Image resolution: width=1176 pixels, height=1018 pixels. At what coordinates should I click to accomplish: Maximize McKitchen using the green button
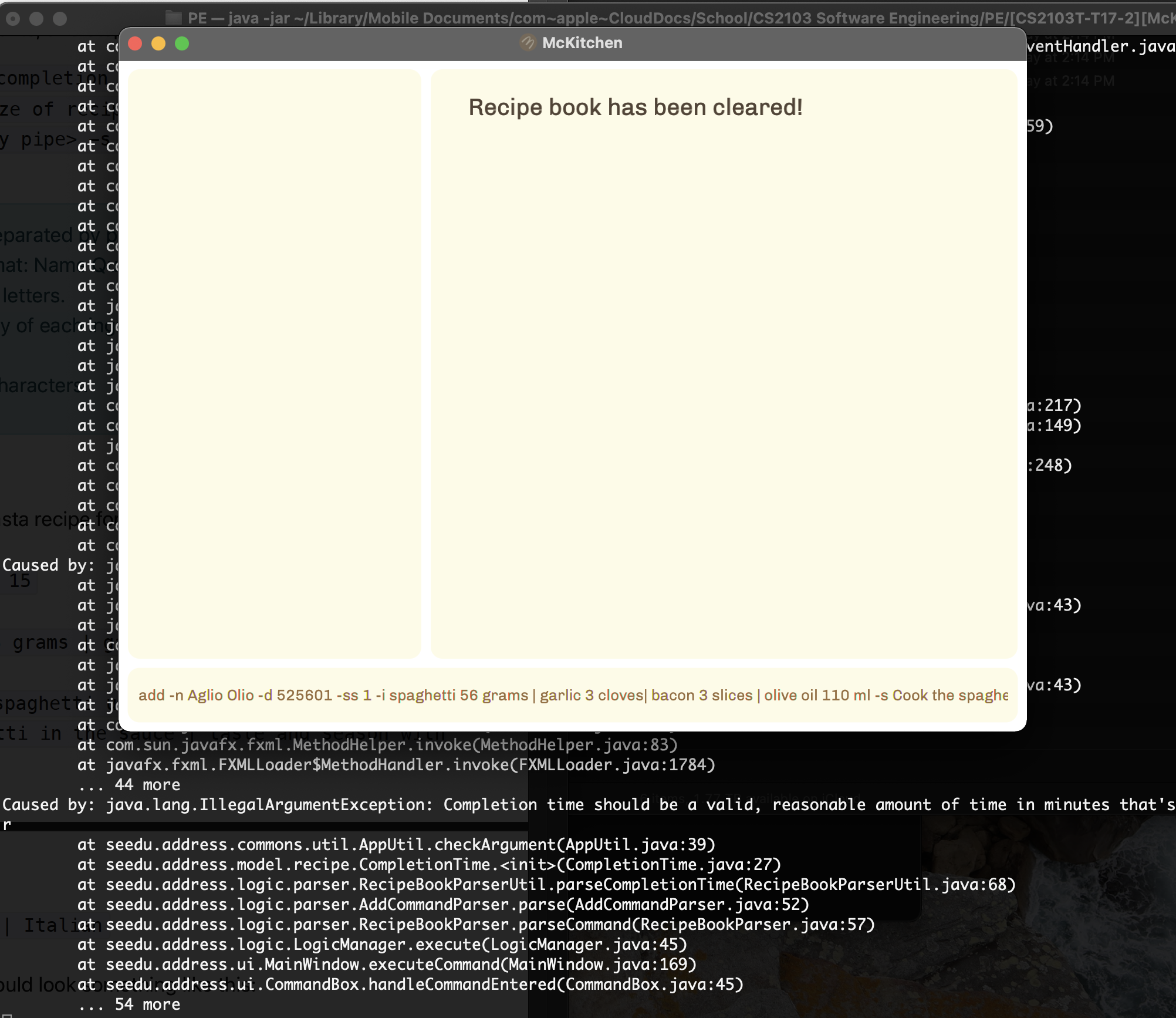[x=182, y=43]
